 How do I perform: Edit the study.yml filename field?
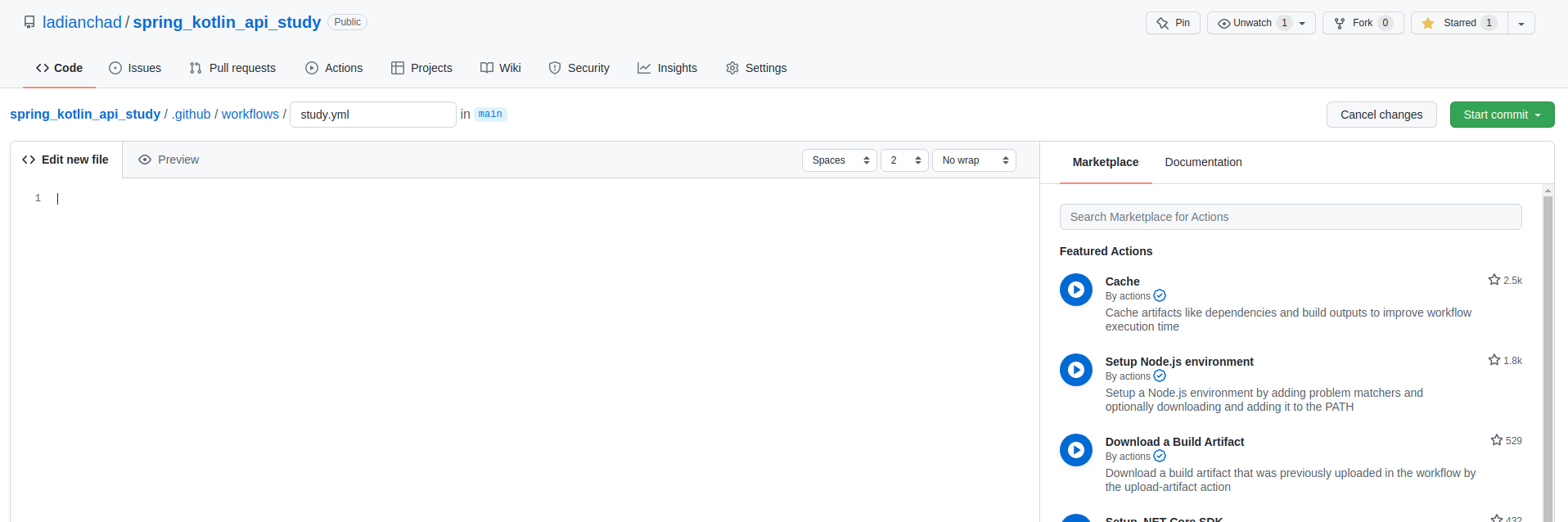tap(373, 115)
